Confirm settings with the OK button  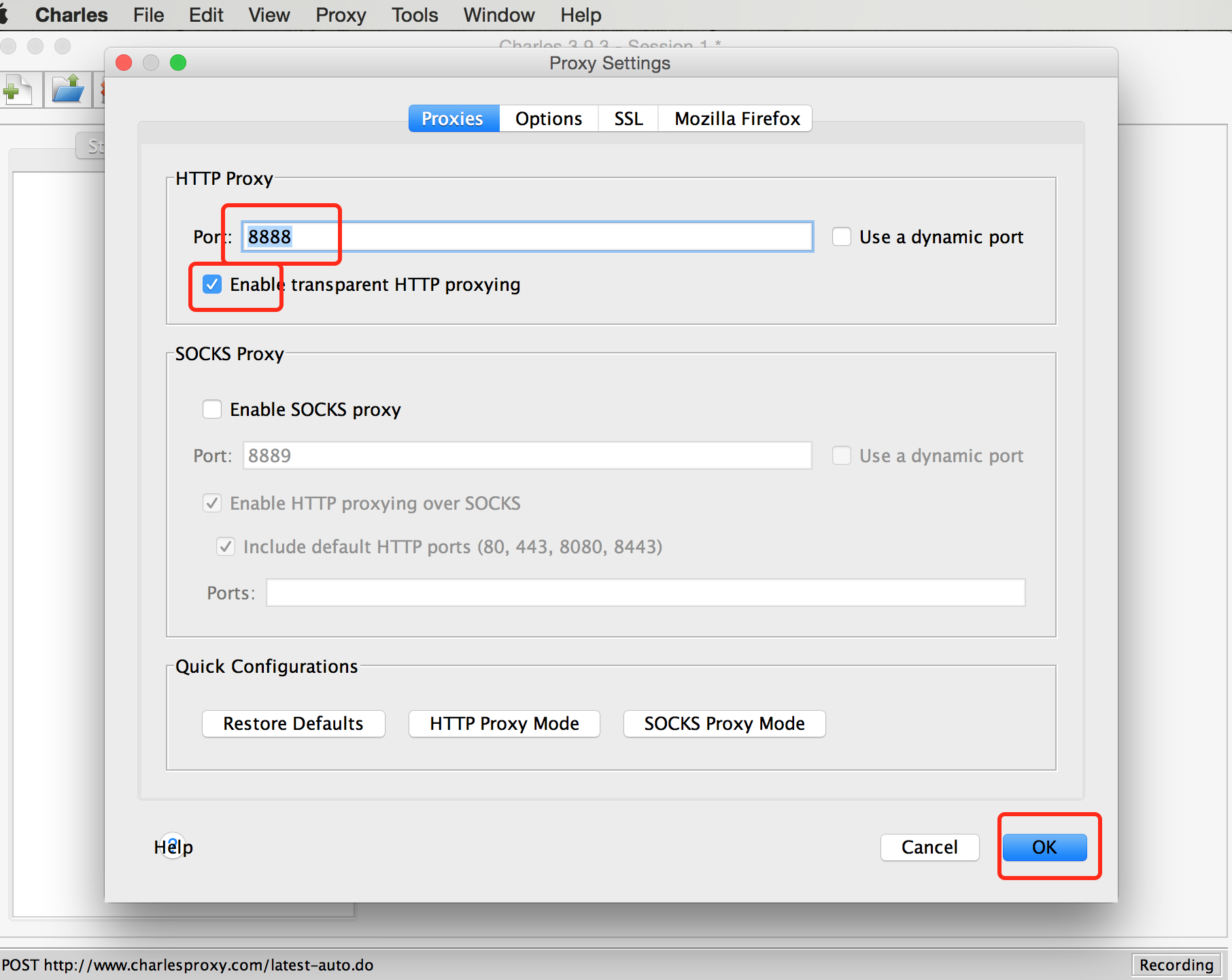pos(1044,847)
